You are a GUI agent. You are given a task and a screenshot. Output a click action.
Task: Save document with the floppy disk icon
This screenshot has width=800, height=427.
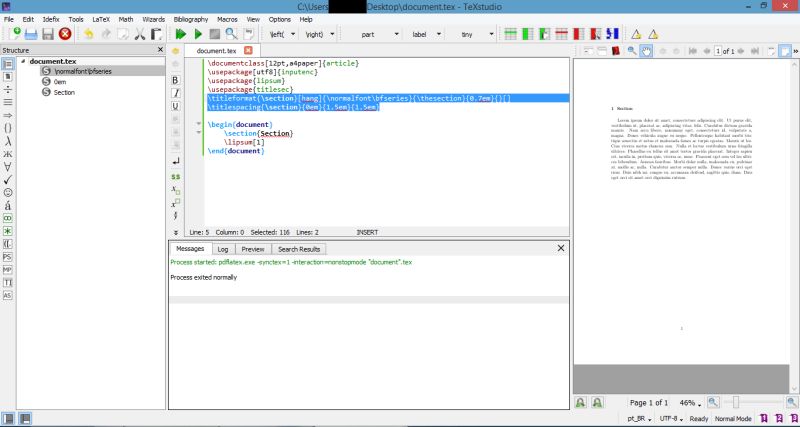pyautogui.click(x=48, y=34)
